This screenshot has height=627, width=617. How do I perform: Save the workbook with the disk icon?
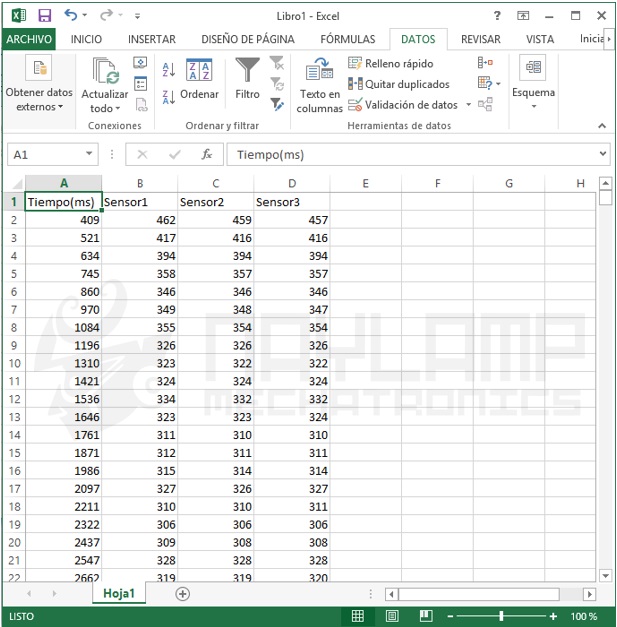pyautogui.click(x=44, y=16)
